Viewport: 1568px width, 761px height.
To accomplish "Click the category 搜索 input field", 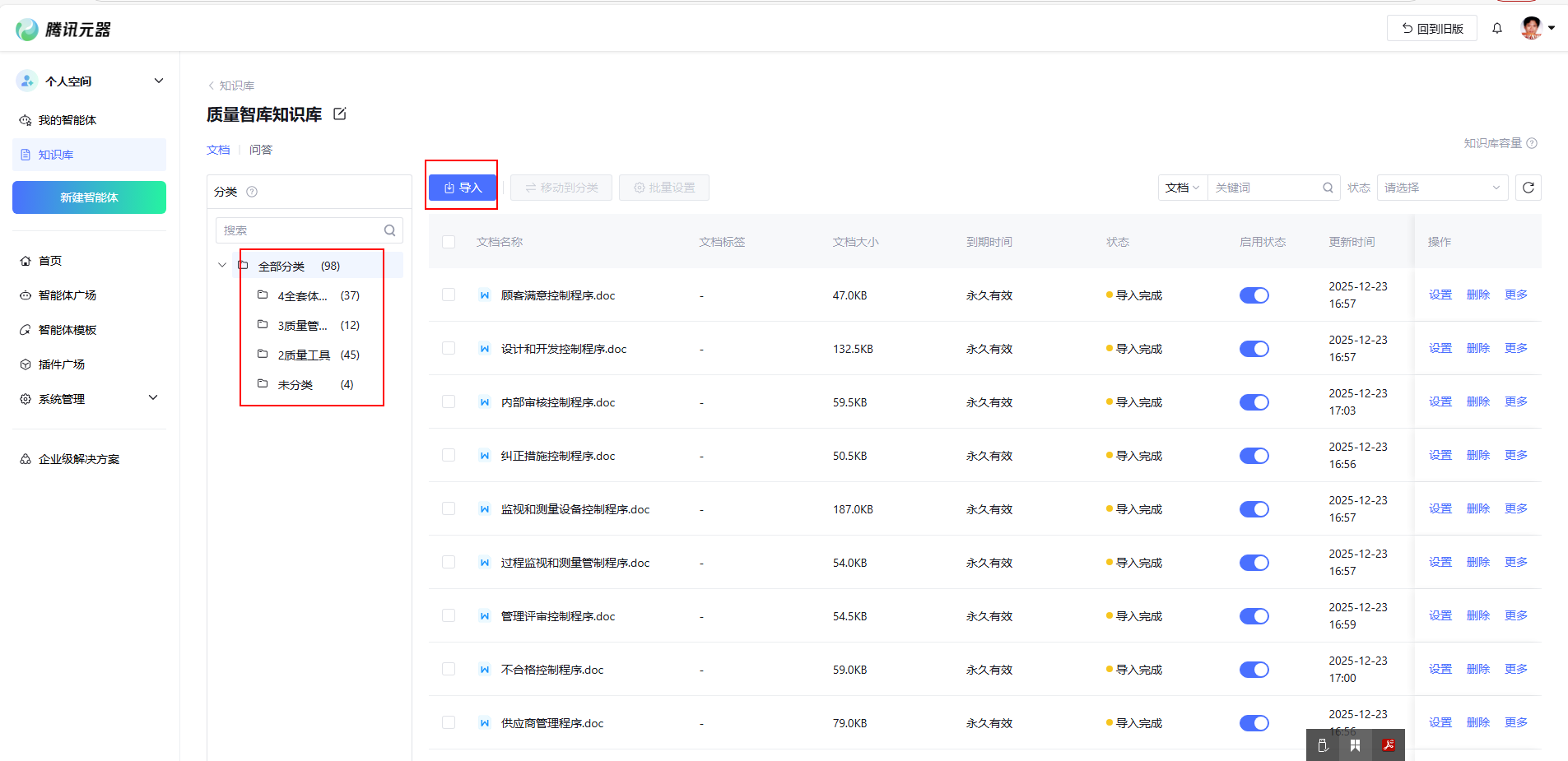I will point(300,230).
